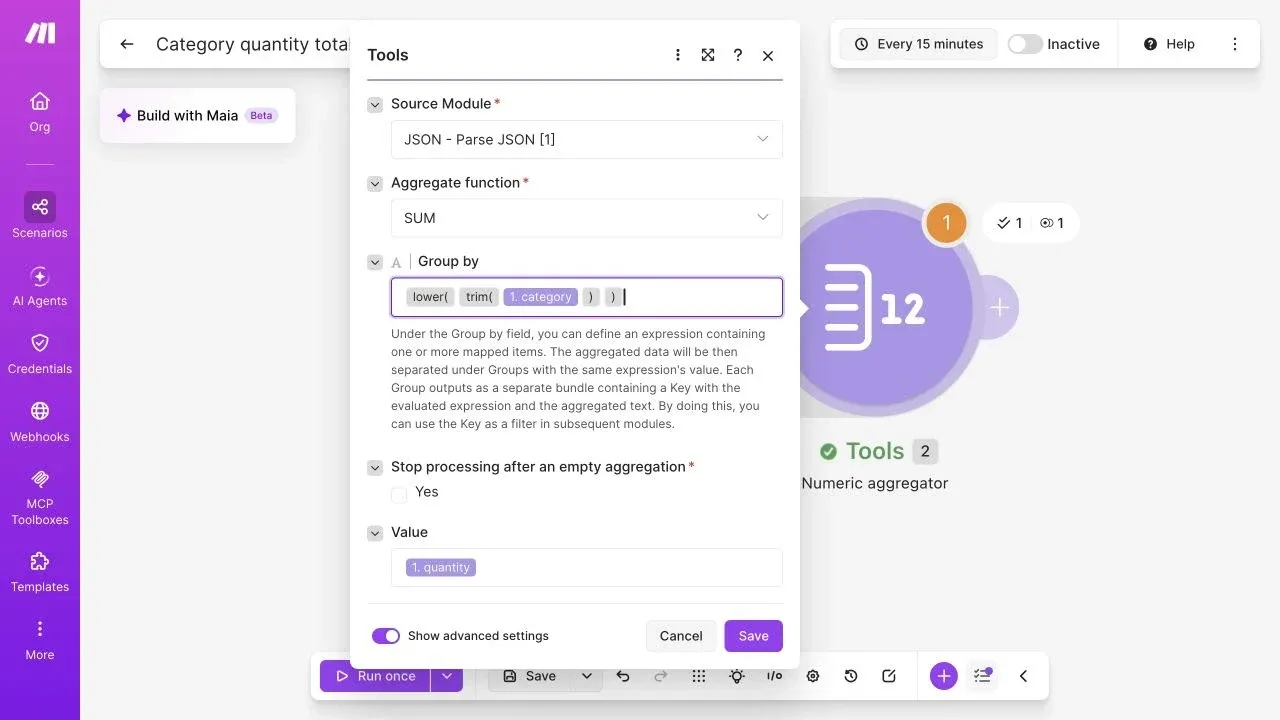The width and height of the screenshot is (1280, 720).
Task: Open the Webhooks section
Action: (x=40, y=422)
